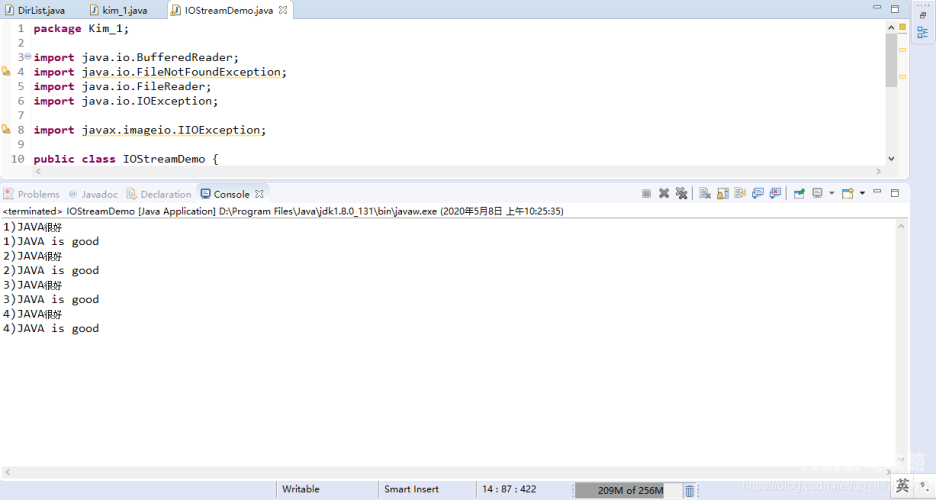Click cursor position 14 : 87 : 422
936x500 pixels.
(509, 489)
